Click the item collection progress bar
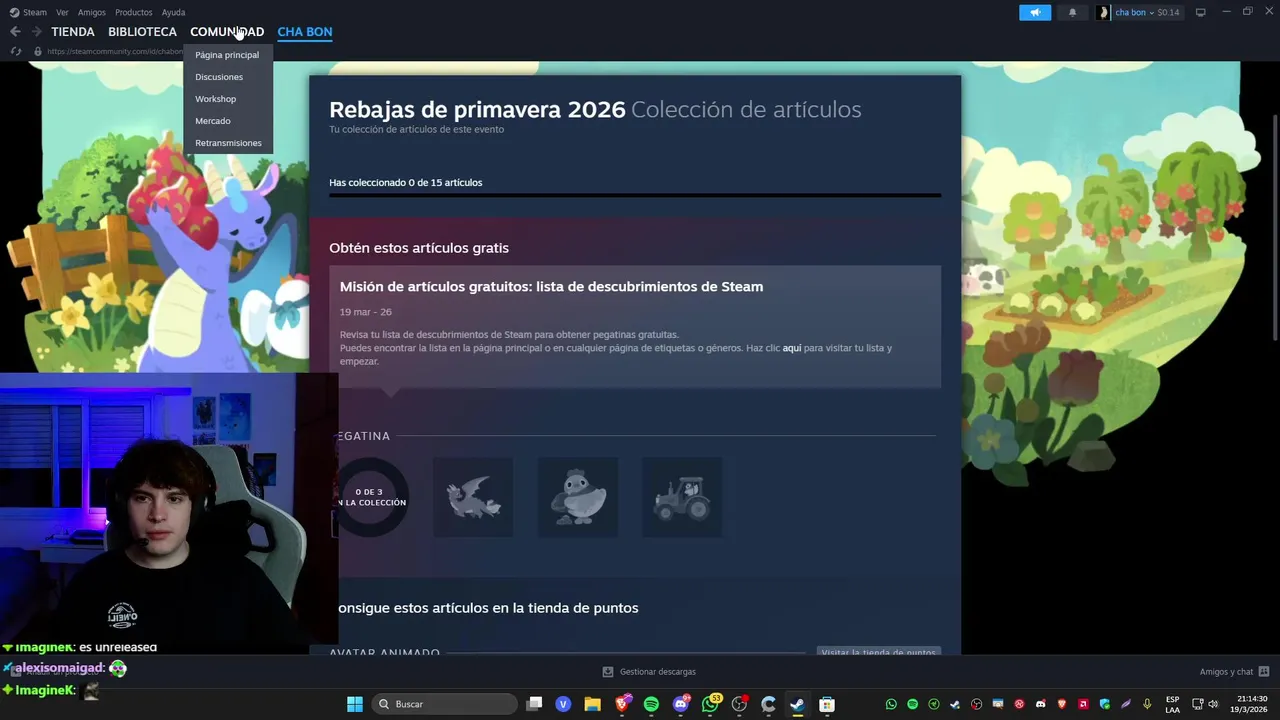The height and width of the screenshot is (720, 1280). (x=635, y=195)
